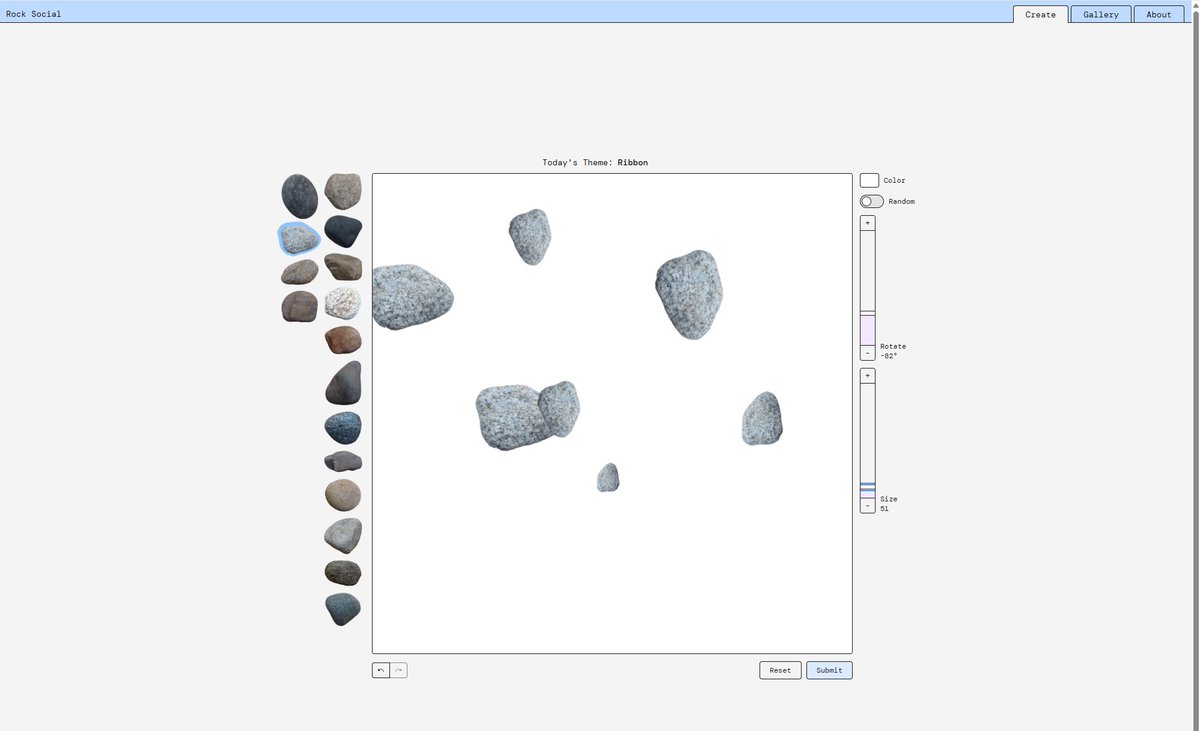Click the Rock Social title
The image size is (1200, 731).
pyautogui.click(x=33, y=14)
